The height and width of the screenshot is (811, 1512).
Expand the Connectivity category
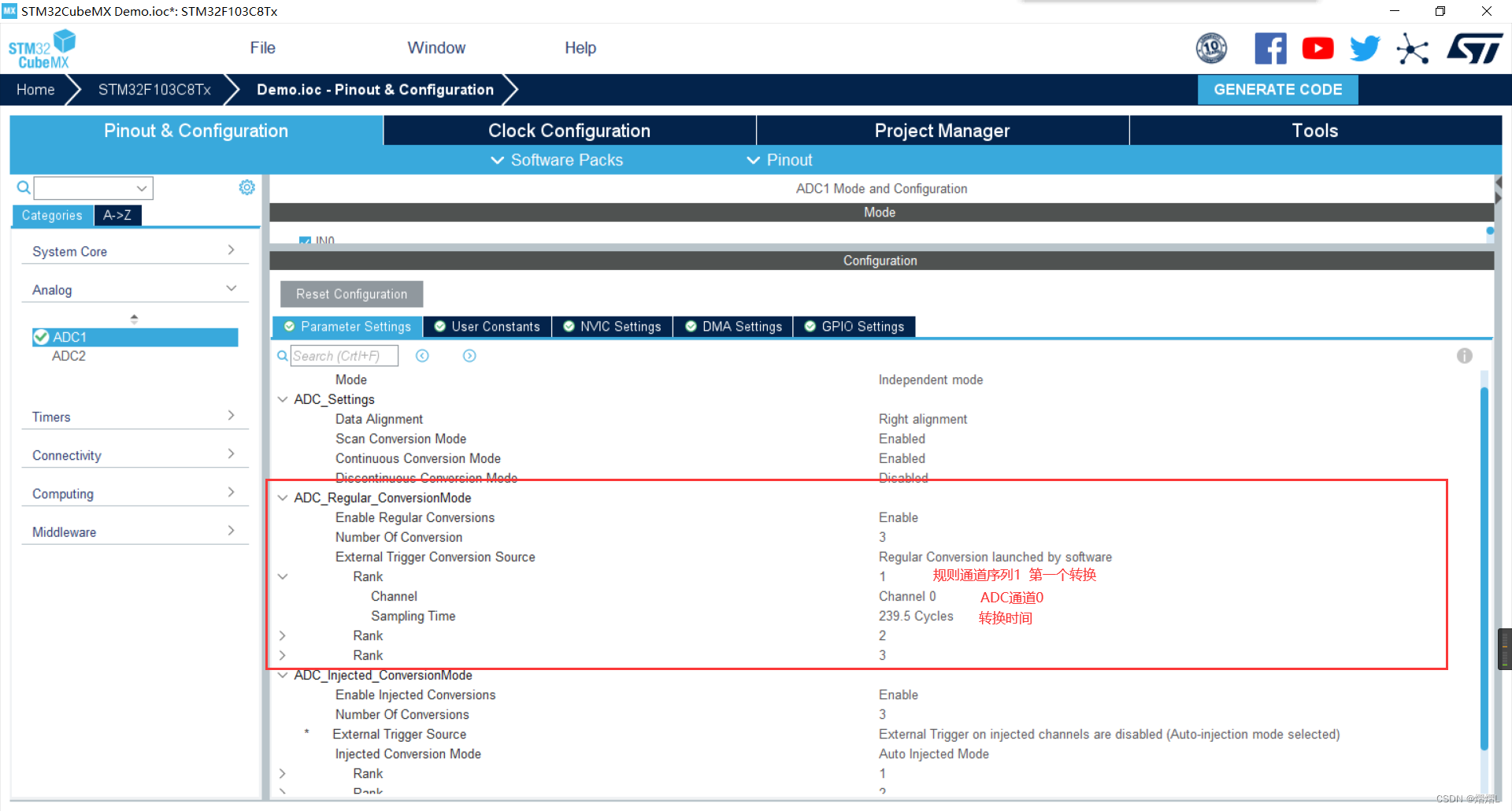click(x=231, y=454)
